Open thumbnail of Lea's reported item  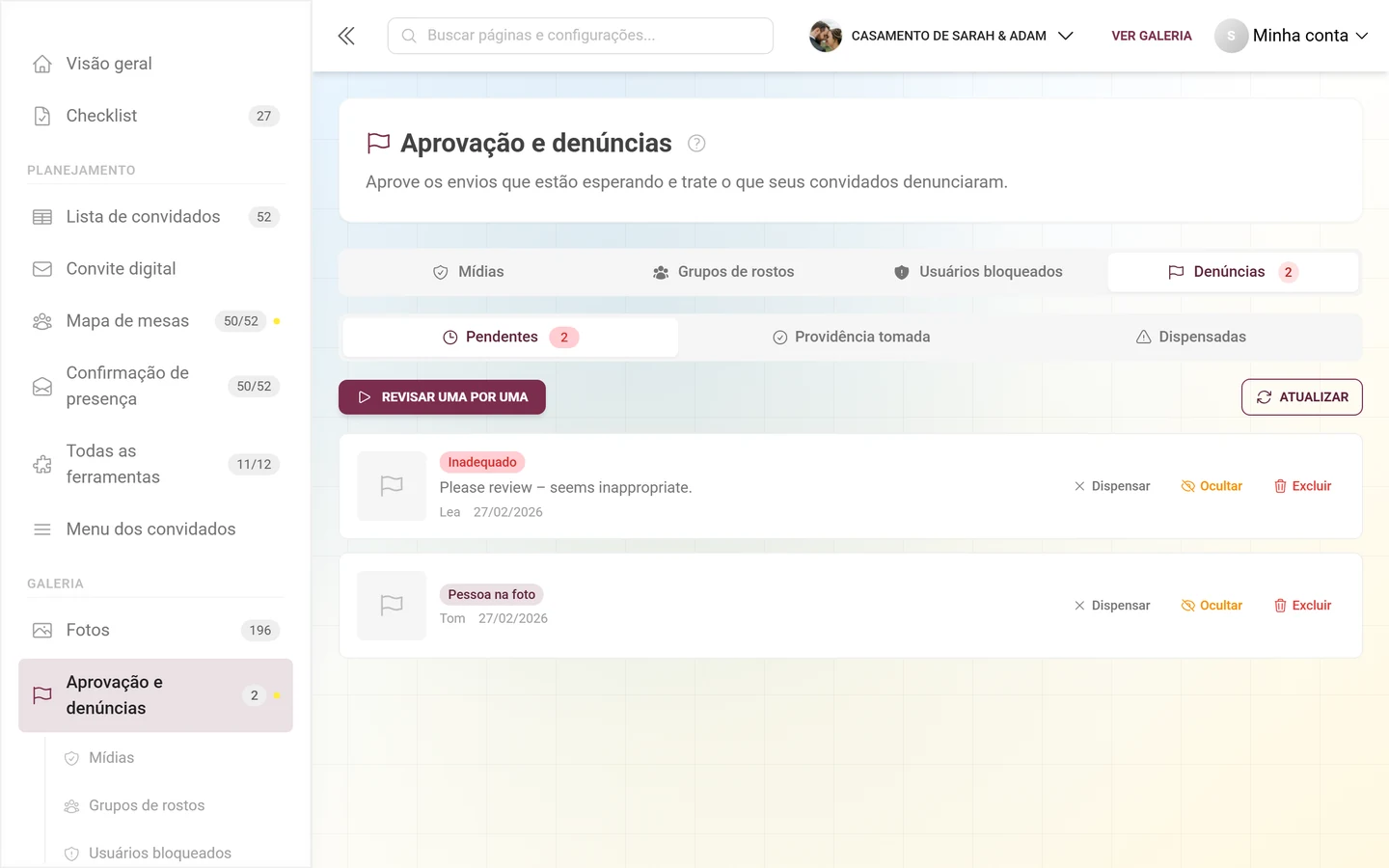(x=392, y=486)
